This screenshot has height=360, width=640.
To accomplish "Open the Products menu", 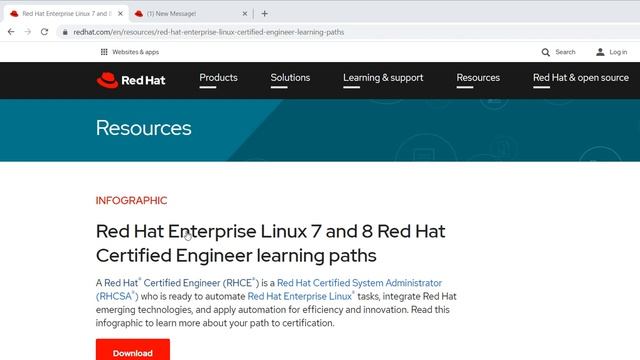I will point(218,78).
